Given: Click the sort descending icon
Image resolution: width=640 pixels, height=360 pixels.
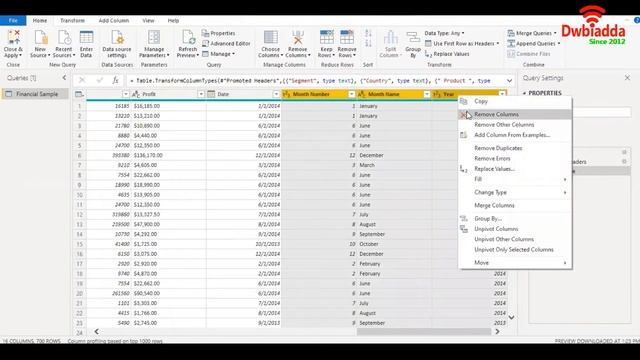Looking at the screenshot, I should [x=368, y=44].
